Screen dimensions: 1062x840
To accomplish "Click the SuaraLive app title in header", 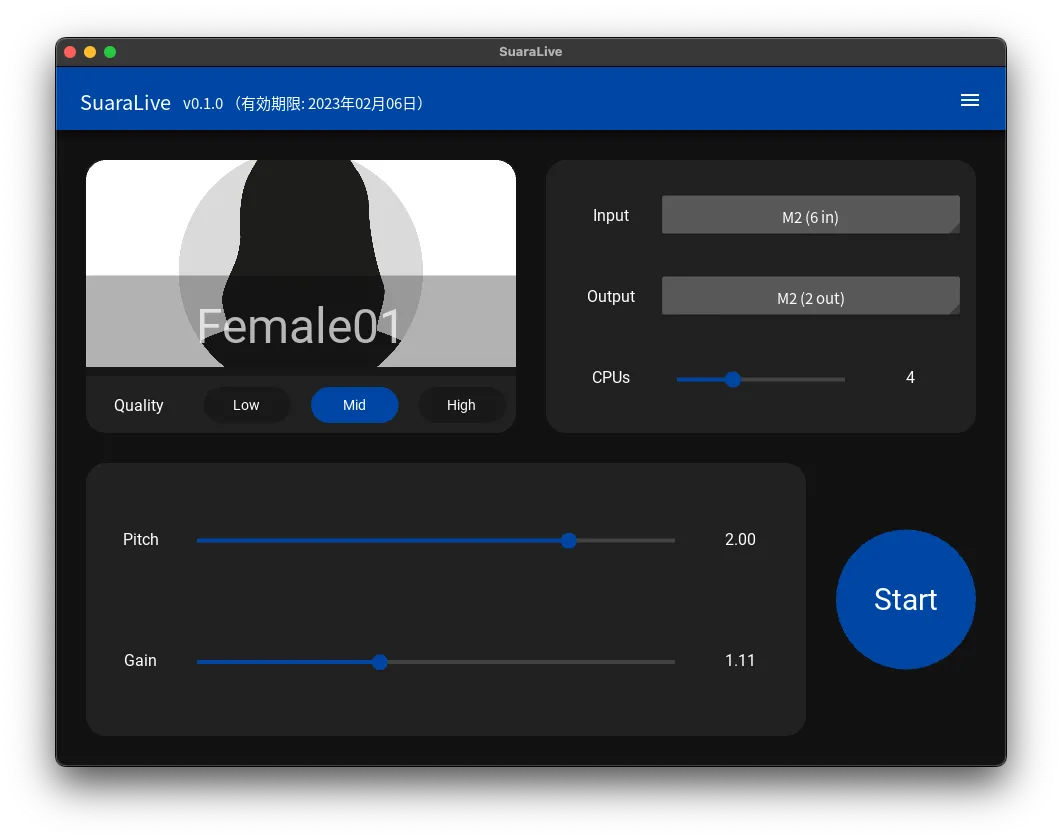I will [x=125, y=103].
